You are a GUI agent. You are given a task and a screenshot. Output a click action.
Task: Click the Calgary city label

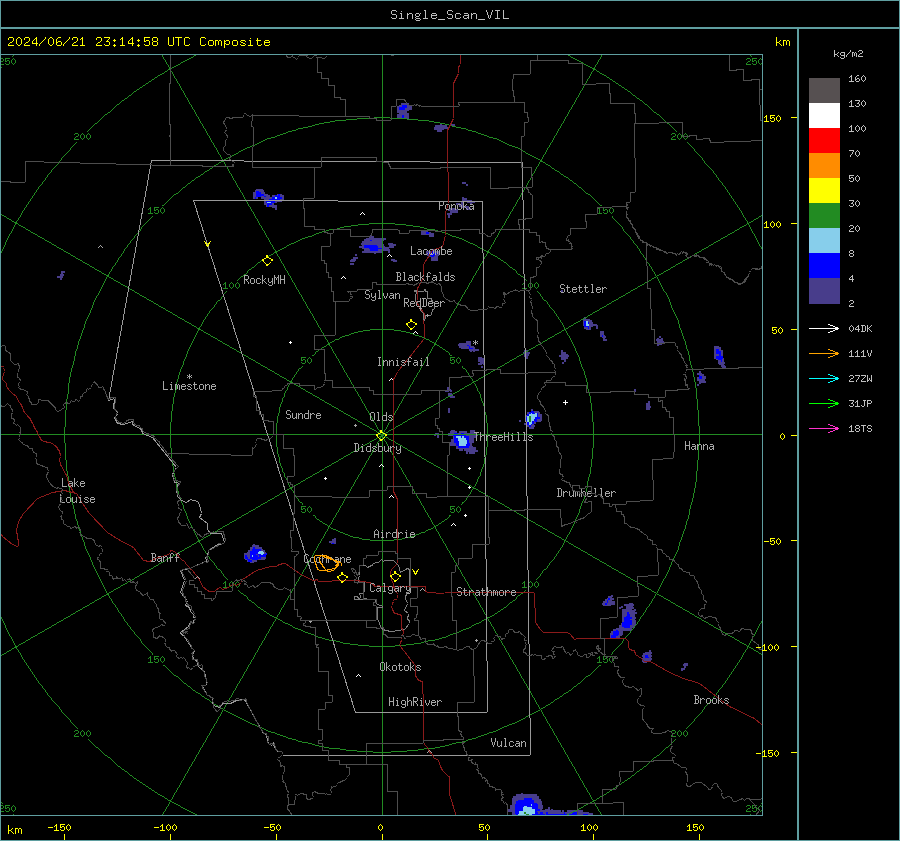coord(390,588)
